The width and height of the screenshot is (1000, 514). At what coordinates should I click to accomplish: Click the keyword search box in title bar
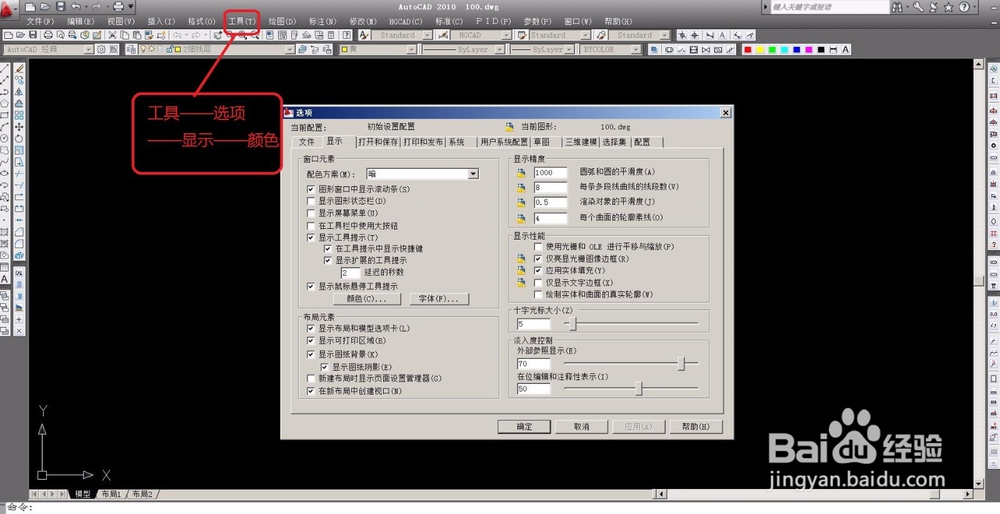tap(828, 7)
